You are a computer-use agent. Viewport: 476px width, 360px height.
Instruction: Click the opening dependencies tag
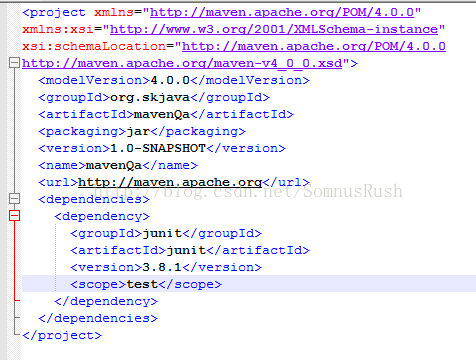pyautogui.click(x=94, y=199)
